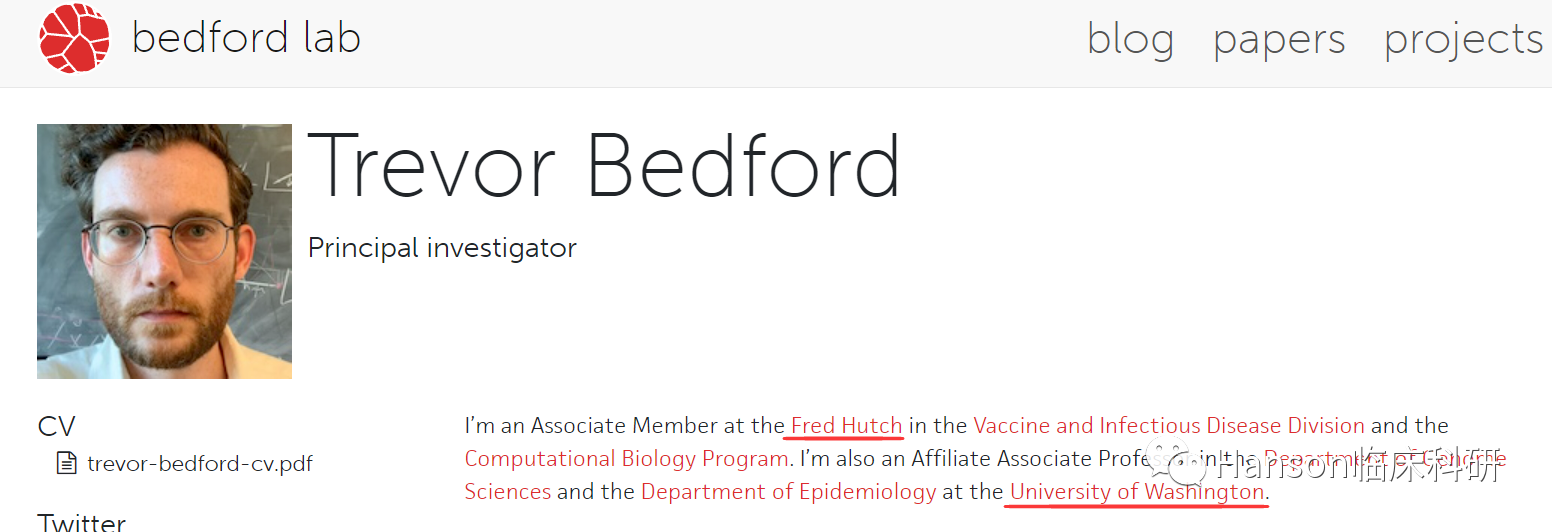Open the University of Washington link
Image resolution: width=1552 pixels, height=532 pixels.
coord(1138,492)
